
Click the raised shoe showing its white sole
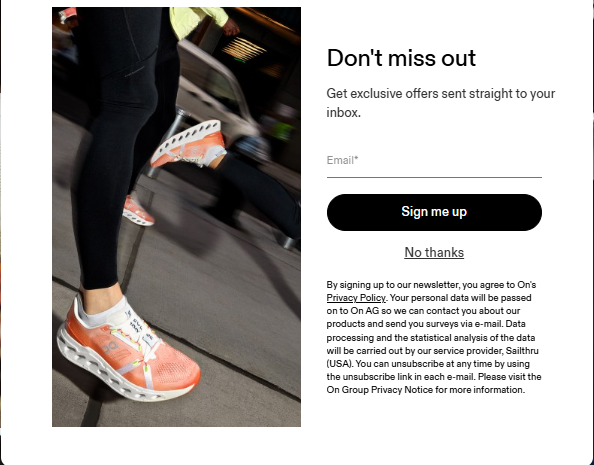pyautogui.click(x=188, y=144)
